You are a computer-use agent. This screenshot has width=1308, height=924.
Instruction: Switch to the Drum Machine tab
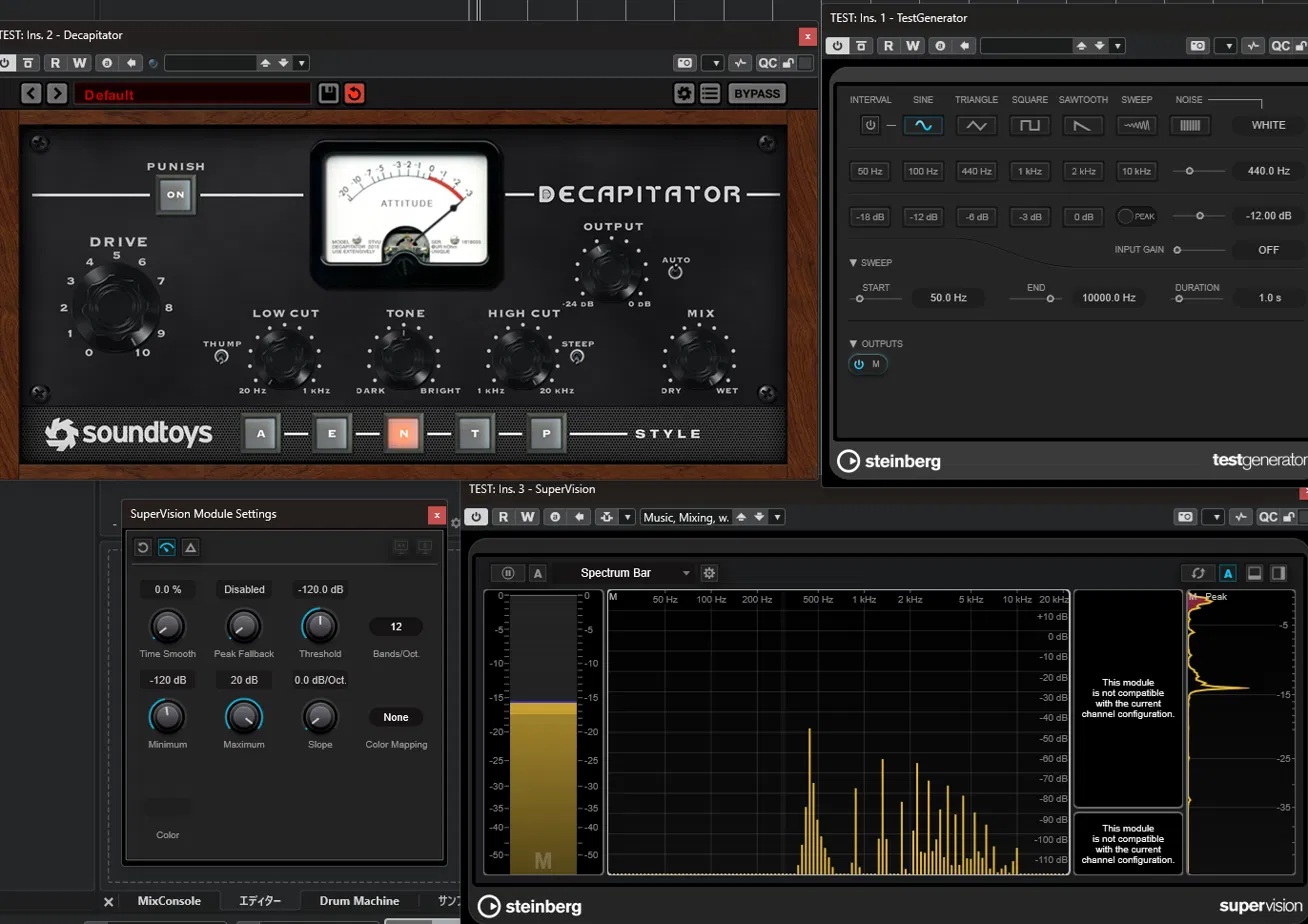pyautogui.click(x=360, y=901)
